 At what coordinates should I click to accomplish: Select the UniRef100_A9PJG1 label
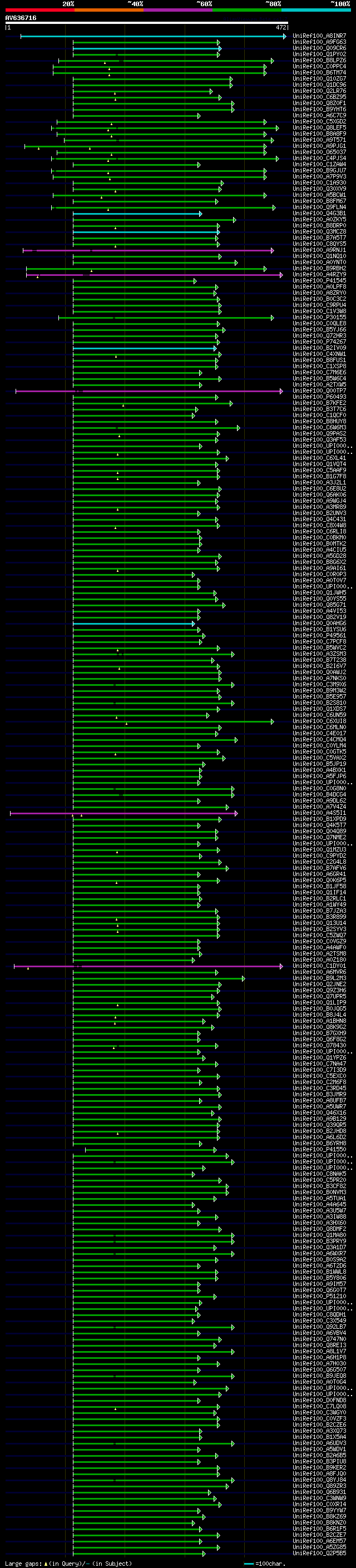pos(319,146)
